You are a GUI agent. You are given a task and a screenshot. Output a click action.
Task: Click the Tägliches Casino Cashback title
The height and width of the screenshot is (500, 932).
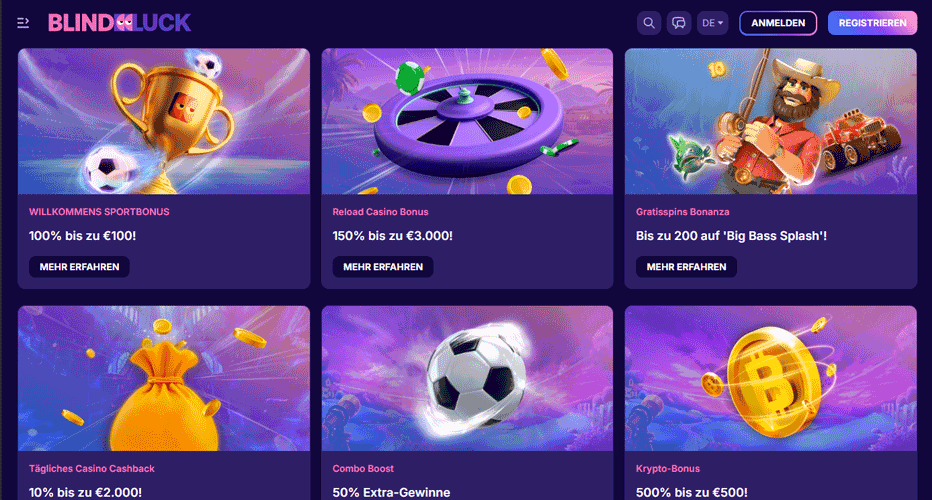point(92,468)
